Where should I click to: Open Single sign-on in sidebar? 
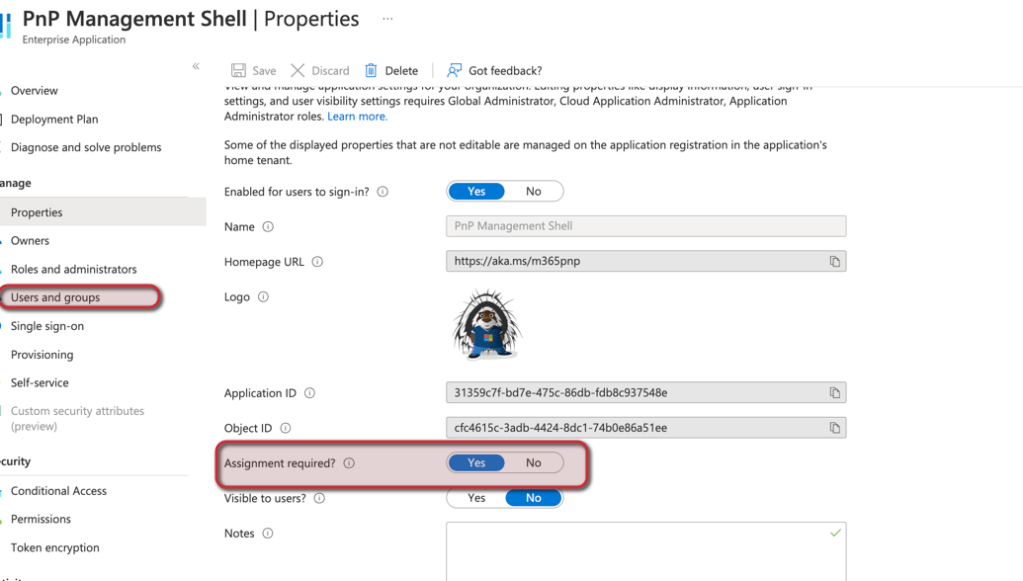(47, 326)
